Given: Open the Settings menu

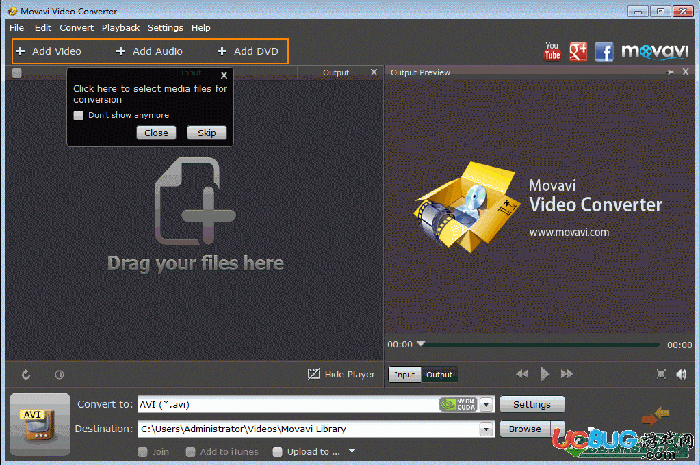Looking at the screenshot, I should 165,28.
